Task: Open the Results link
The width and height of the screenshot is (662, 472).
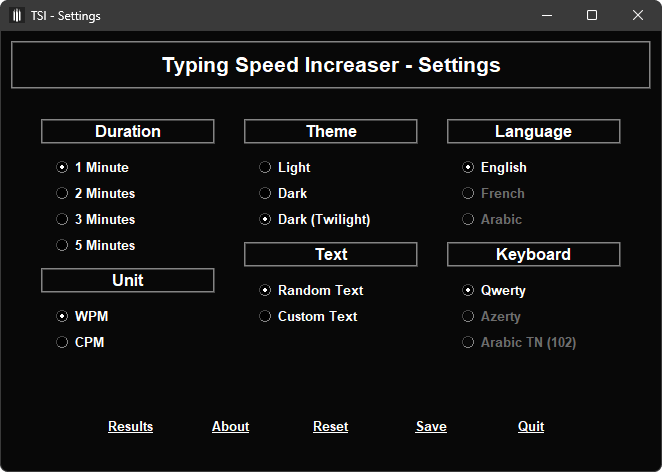Action: coord(130,427)
